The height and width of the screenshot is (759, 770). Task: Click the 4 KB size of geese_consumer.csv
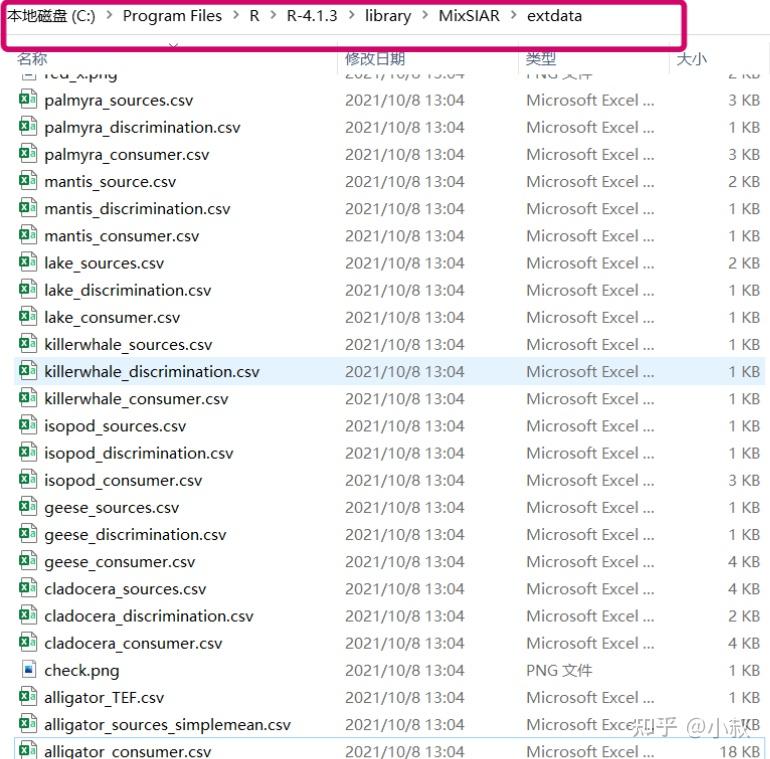(744, 562)
